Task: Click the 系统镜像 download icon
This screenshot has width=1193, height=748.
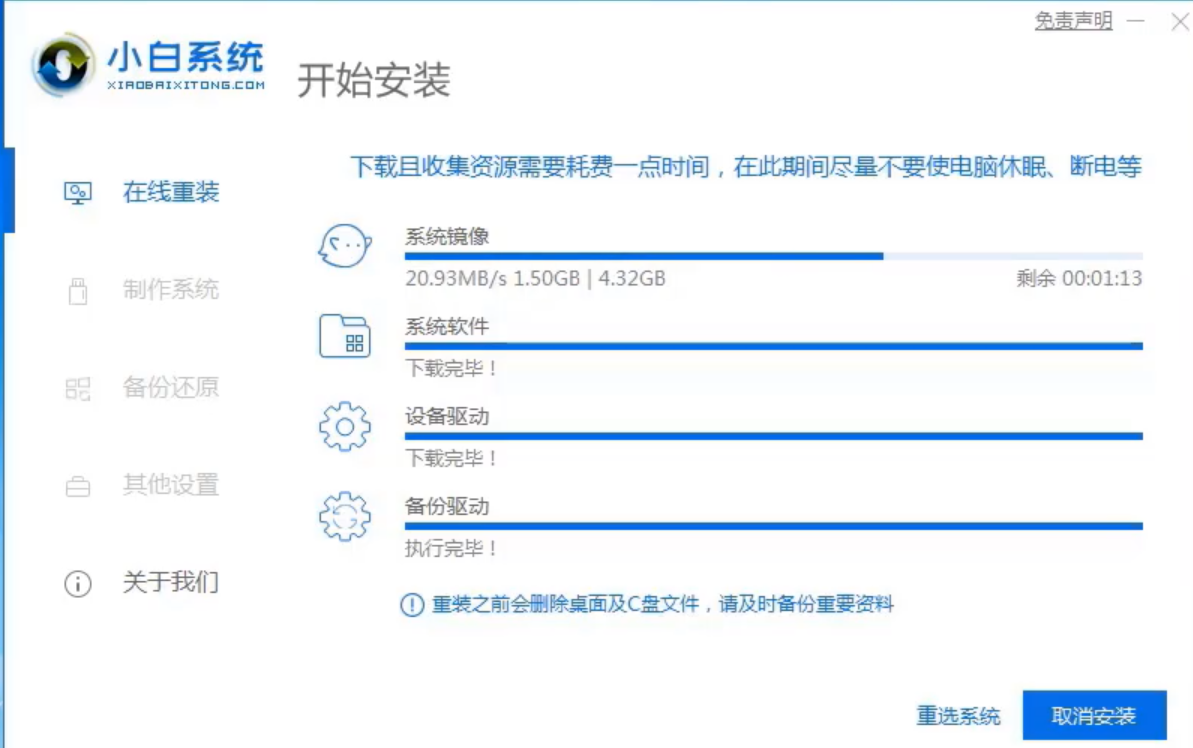Action: [x=344, y=247]
